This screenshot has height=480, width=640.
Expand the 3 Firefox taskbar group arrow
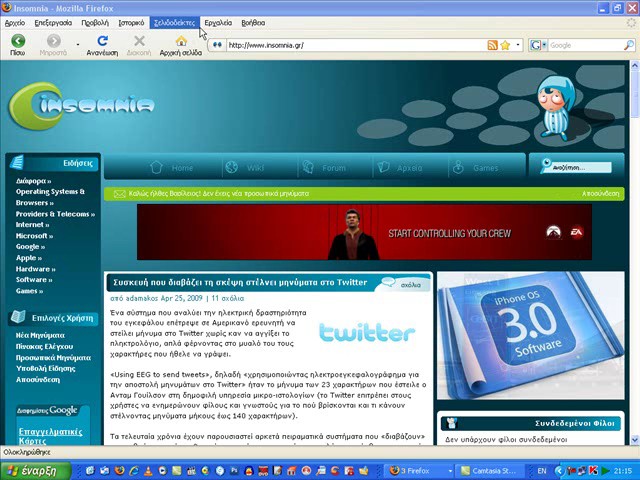[450, 471]
